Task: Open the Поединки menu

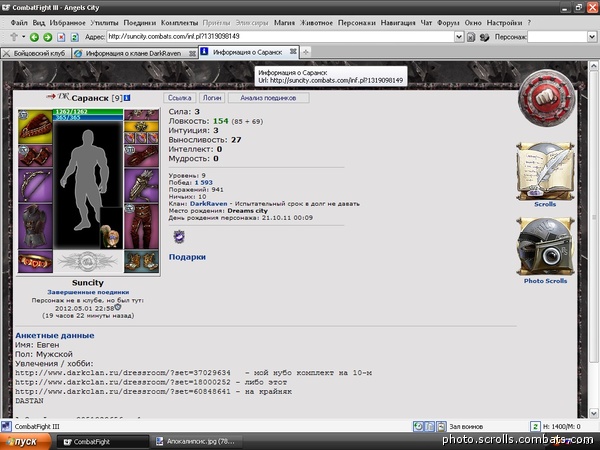Action: coord(140,23)
